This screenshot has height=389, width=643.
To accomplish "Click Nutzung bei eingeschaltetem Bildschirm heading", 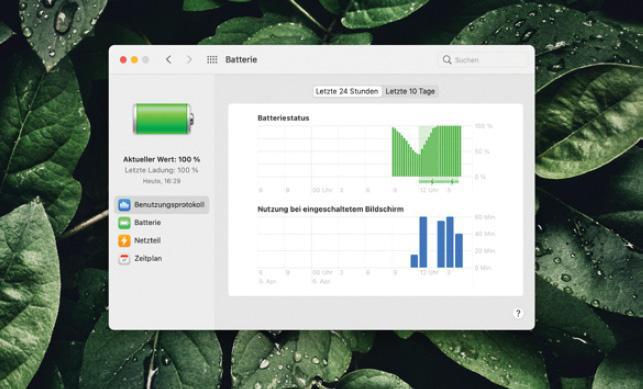I will (x=331, y=209).
